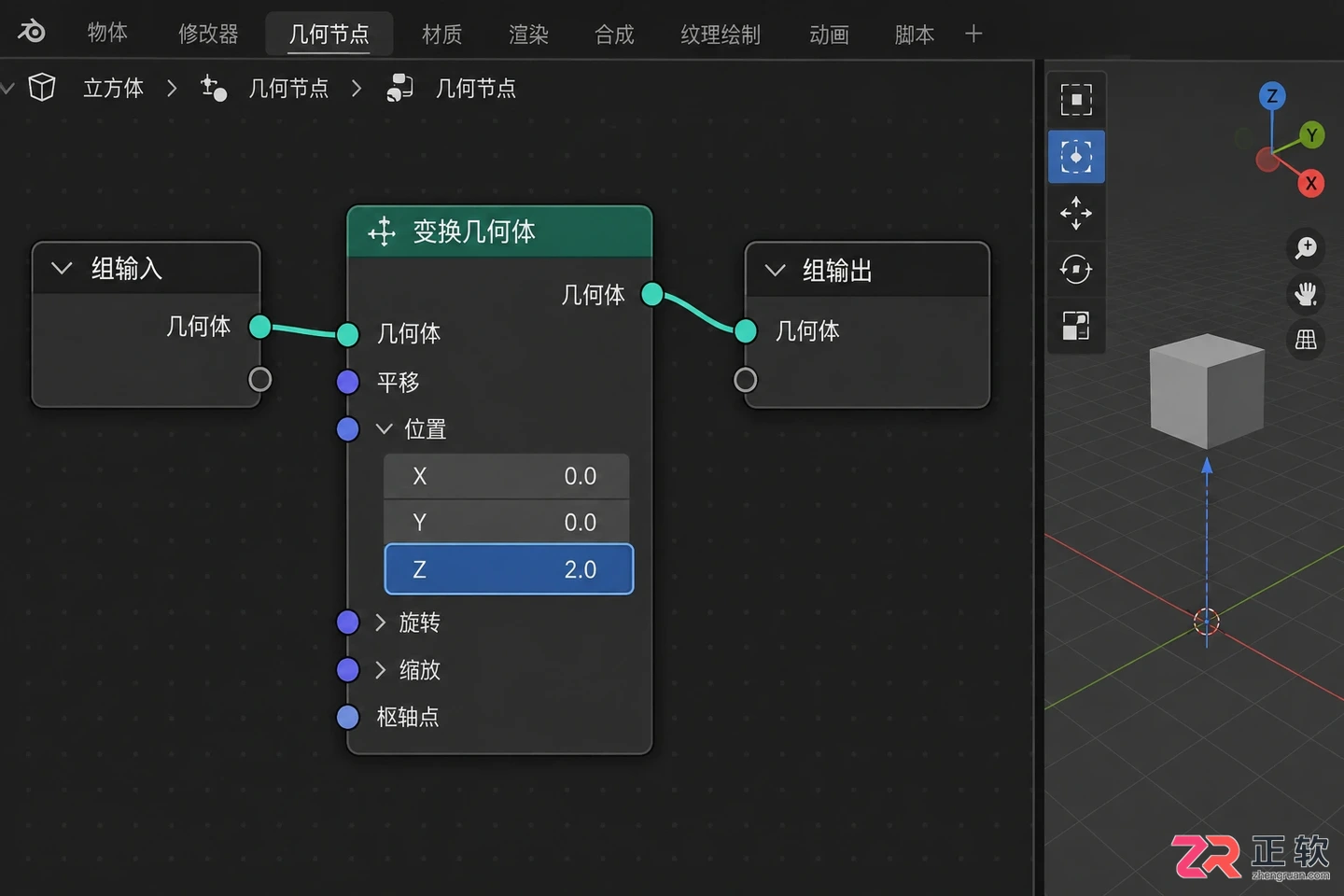Click the Y position value field
Screen dimensions: 1344x896
tap(507, 522)
